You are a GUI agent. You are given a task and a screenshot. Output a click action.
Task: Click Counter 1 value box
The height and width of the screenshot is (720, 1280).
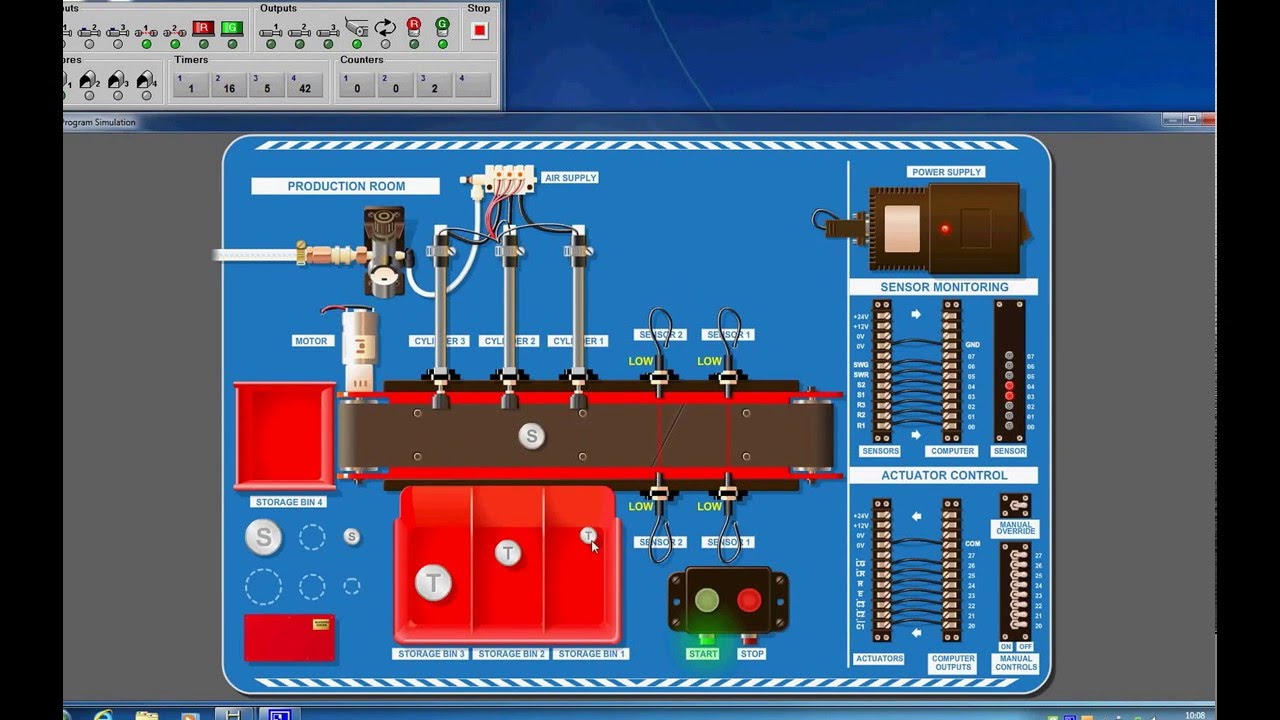[x=357, y=85]
